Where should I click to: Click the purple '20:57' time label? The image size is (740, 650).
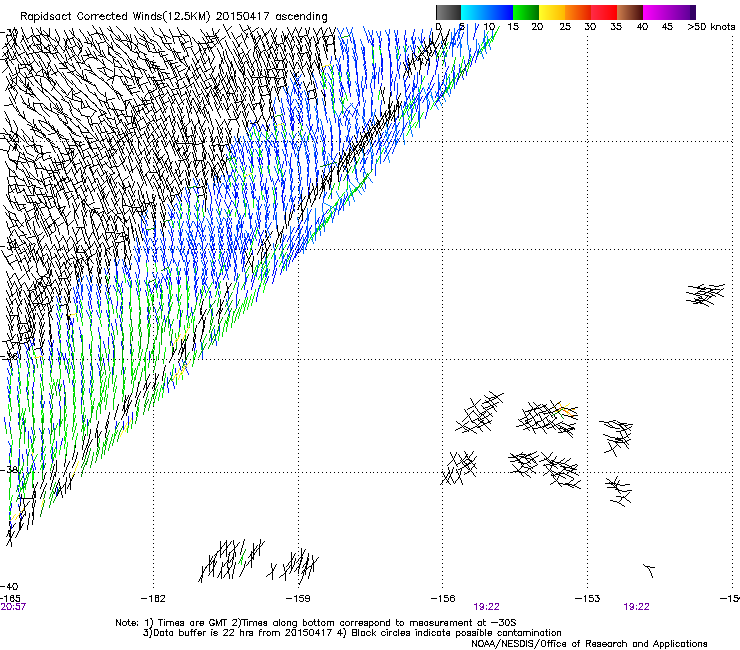point(13,607)
